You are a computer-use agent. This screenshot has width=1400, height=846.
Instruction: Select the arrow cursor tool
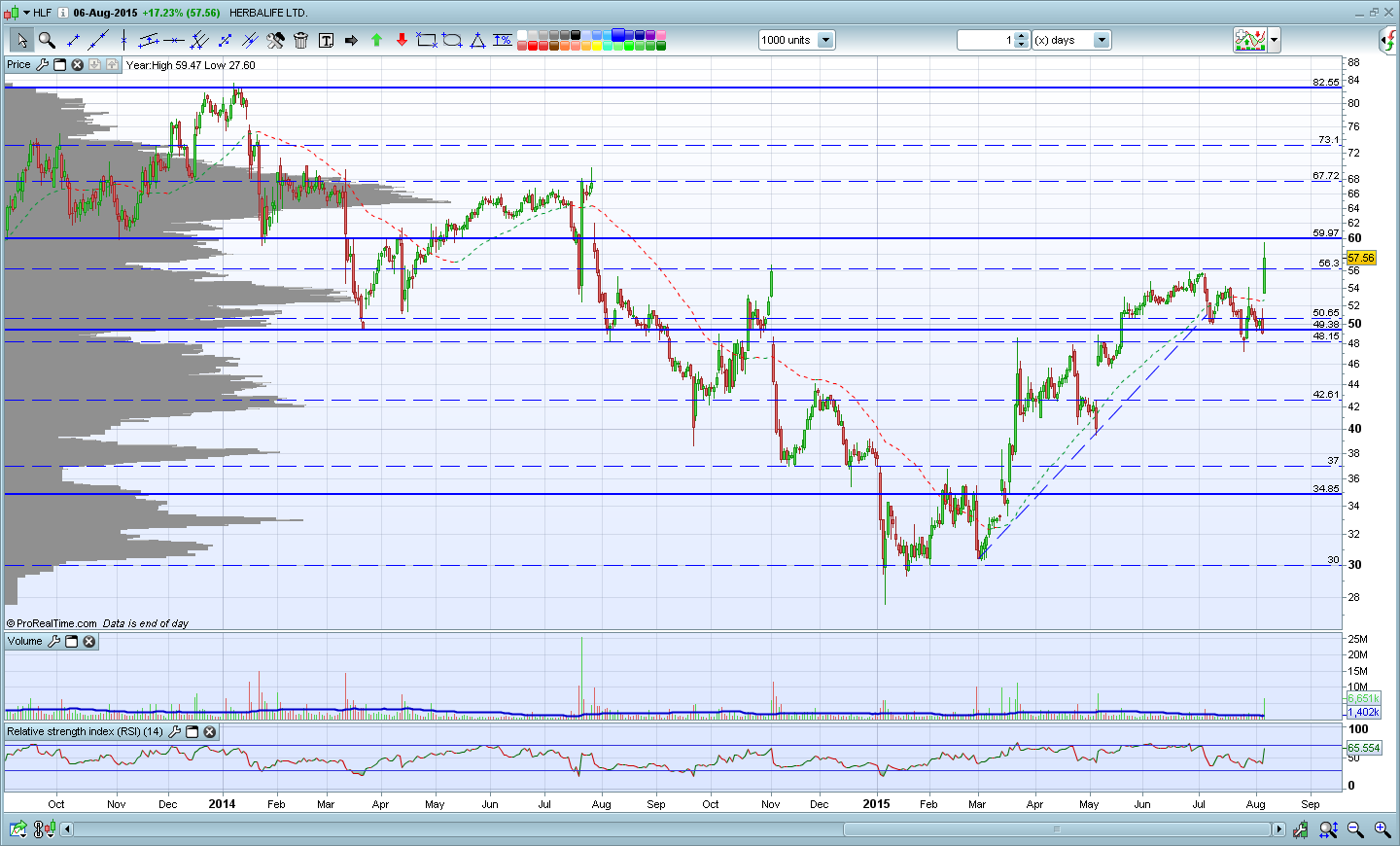click(x=21, y=40)
